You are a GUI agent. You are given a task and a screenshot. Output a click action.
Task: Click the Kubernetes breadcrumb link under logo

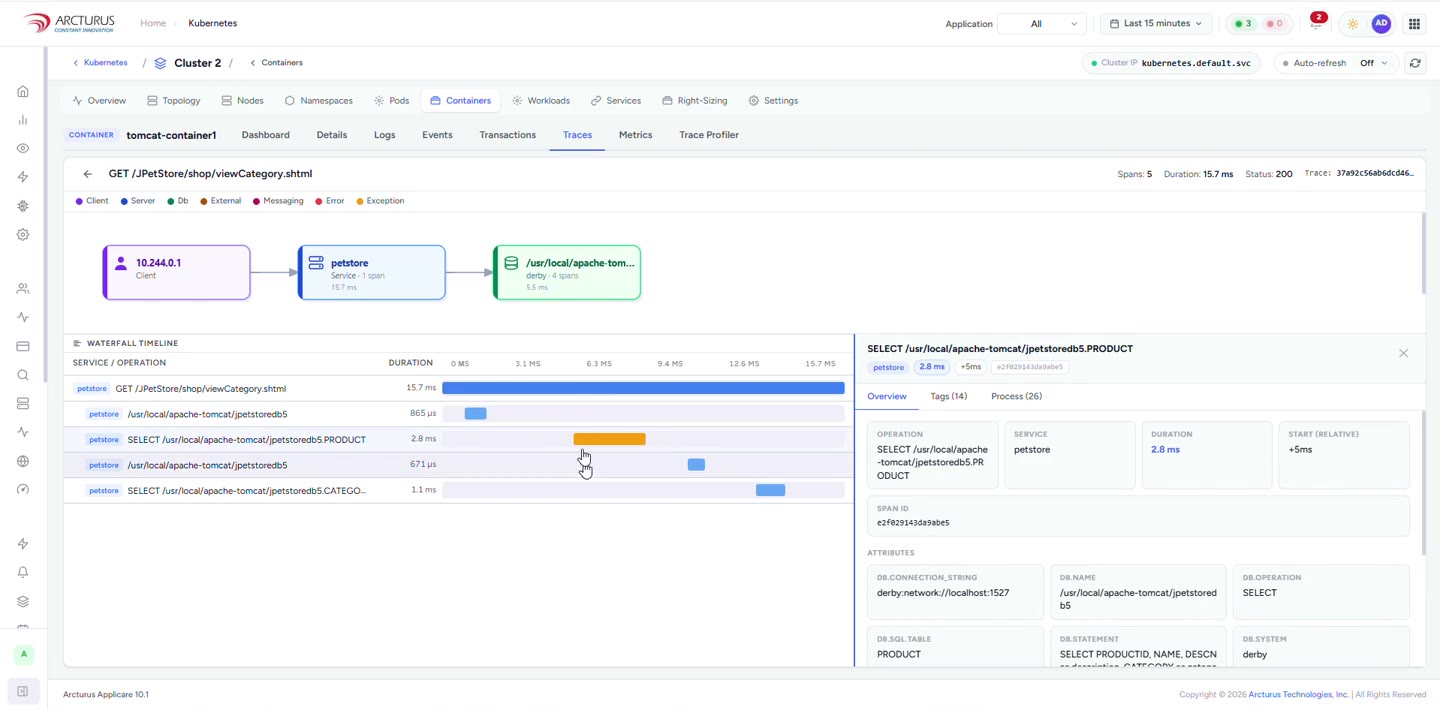(x=105, y=63)
